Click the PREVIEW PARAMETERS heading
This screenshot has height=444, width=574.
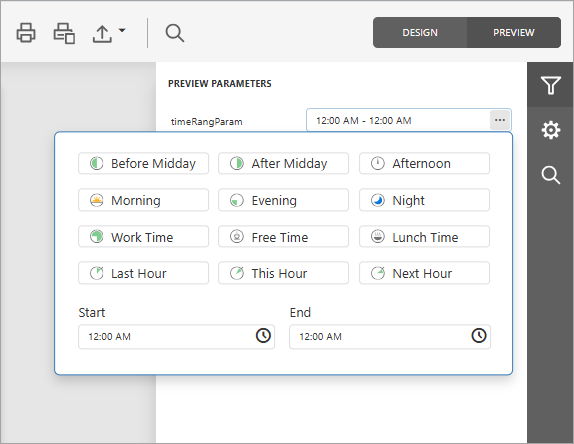coord(220,84)
